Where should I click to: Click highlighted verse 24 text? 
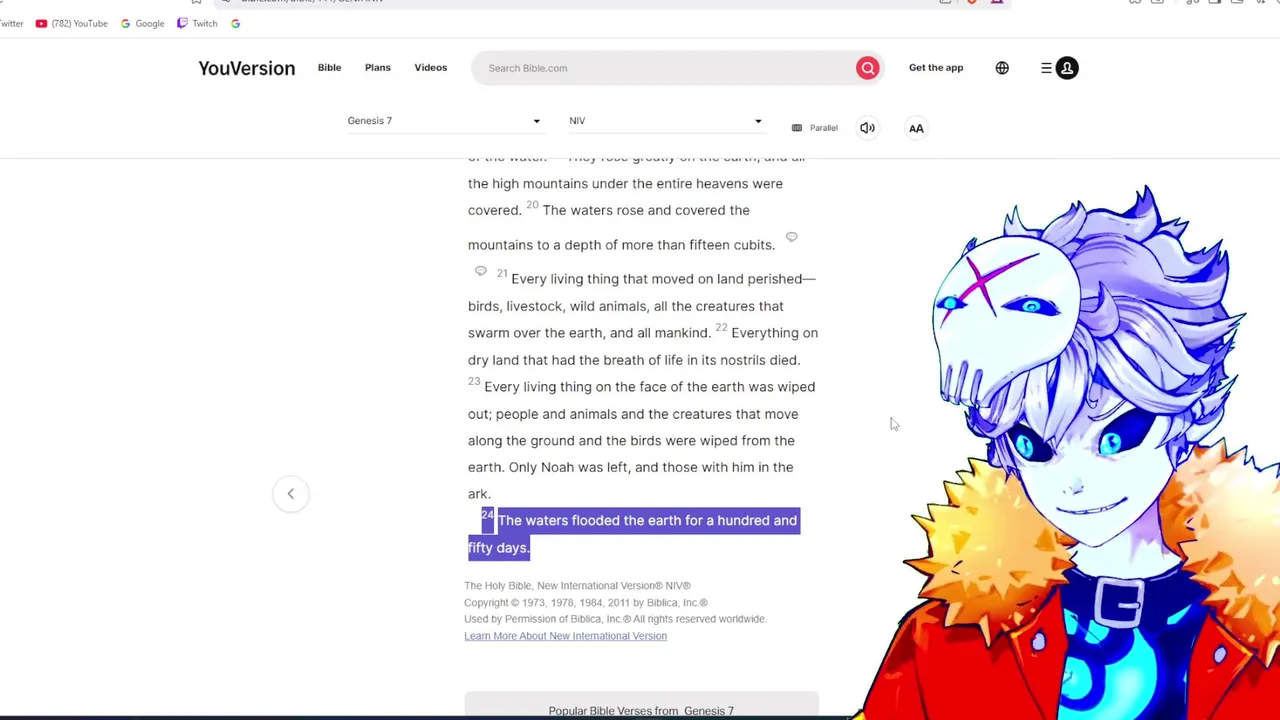pos(633,534)
